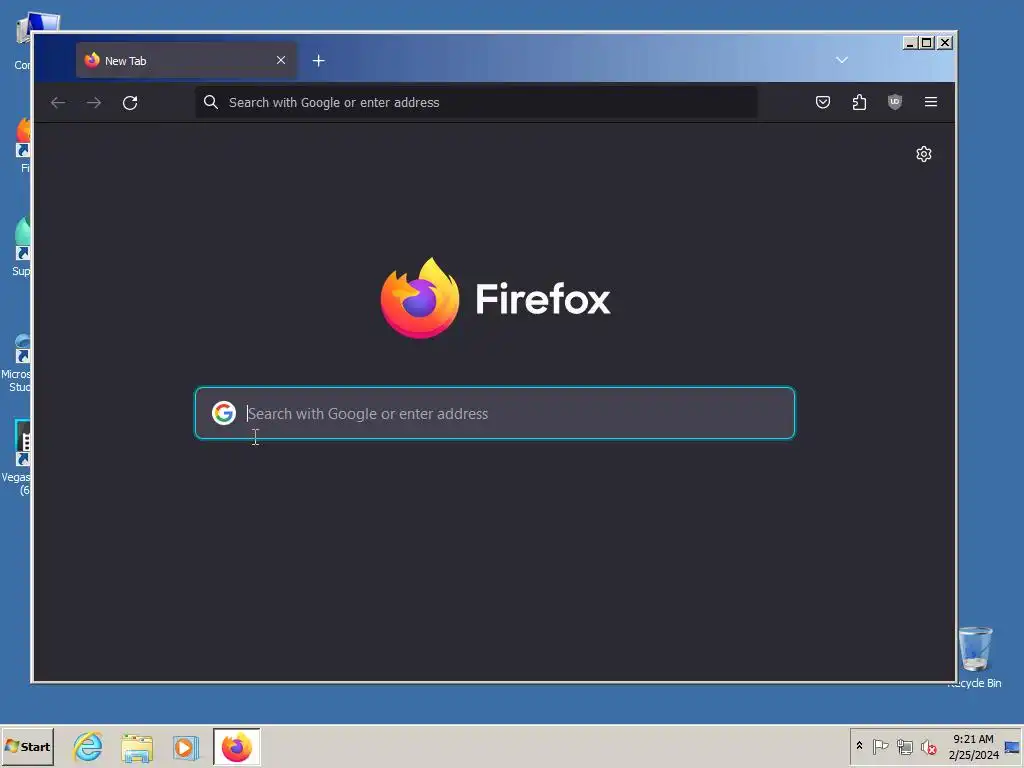Open a new tab with plus button
Screen dimensions: 1024x768
[319, 61]
